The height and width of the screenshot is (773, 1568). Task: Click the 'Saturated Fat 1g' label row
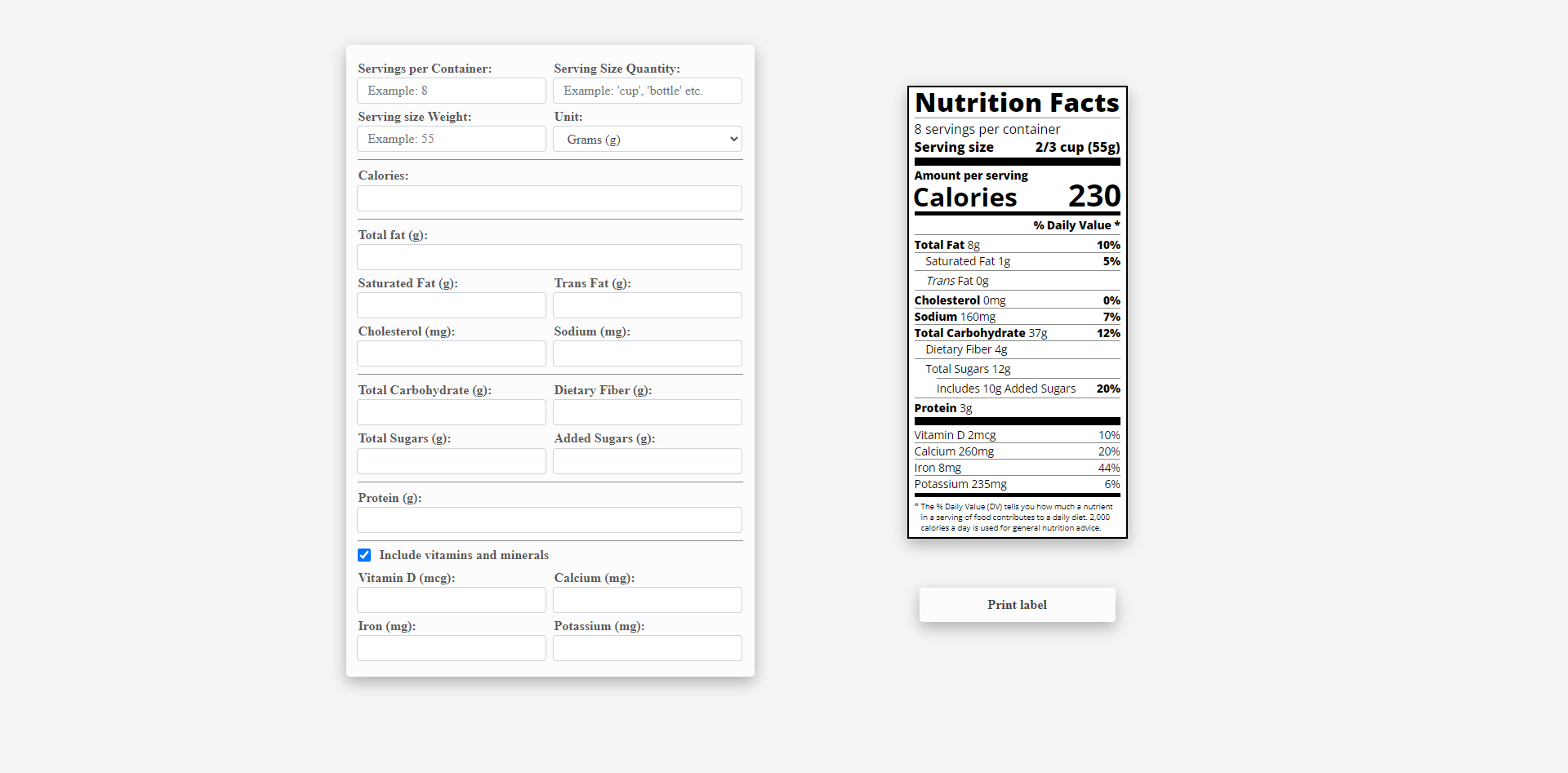1018,261
